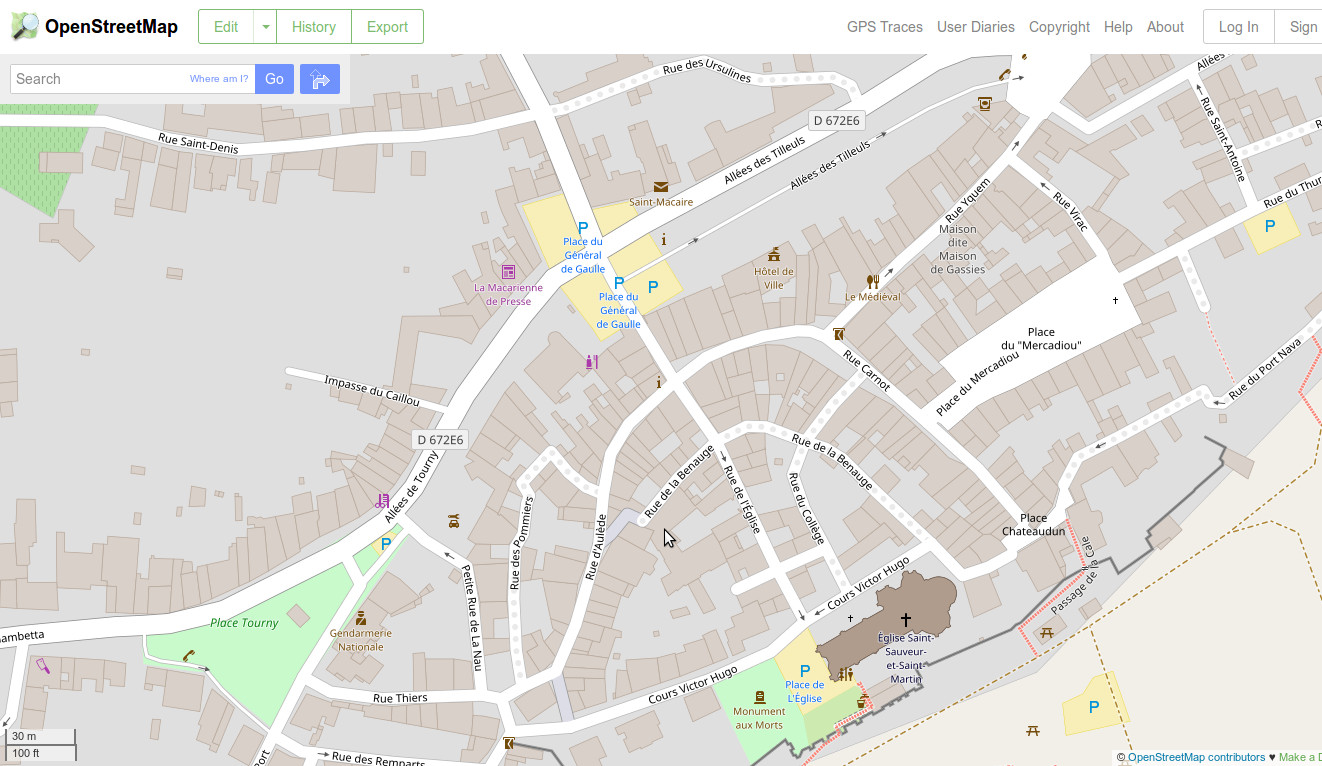
Task: Open the Export tab
Action: pos(387,27)
